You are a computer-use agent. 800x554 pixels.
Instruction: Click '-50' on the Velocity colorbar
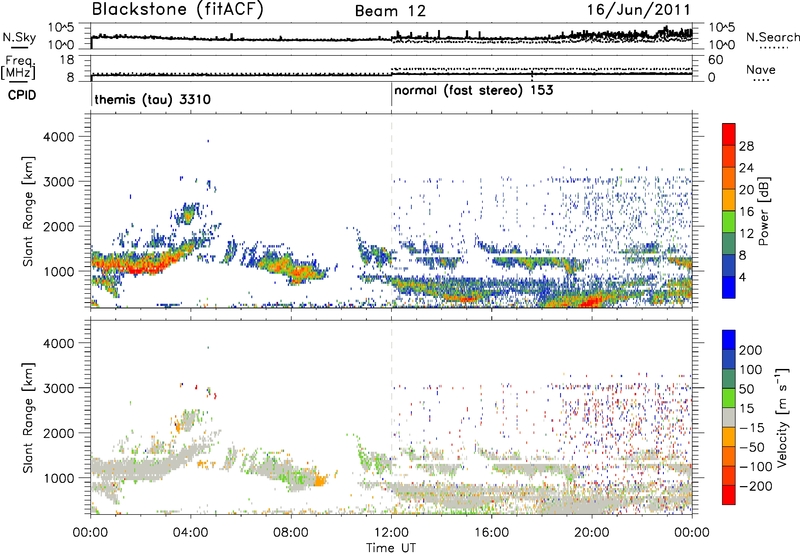(752, 447)
